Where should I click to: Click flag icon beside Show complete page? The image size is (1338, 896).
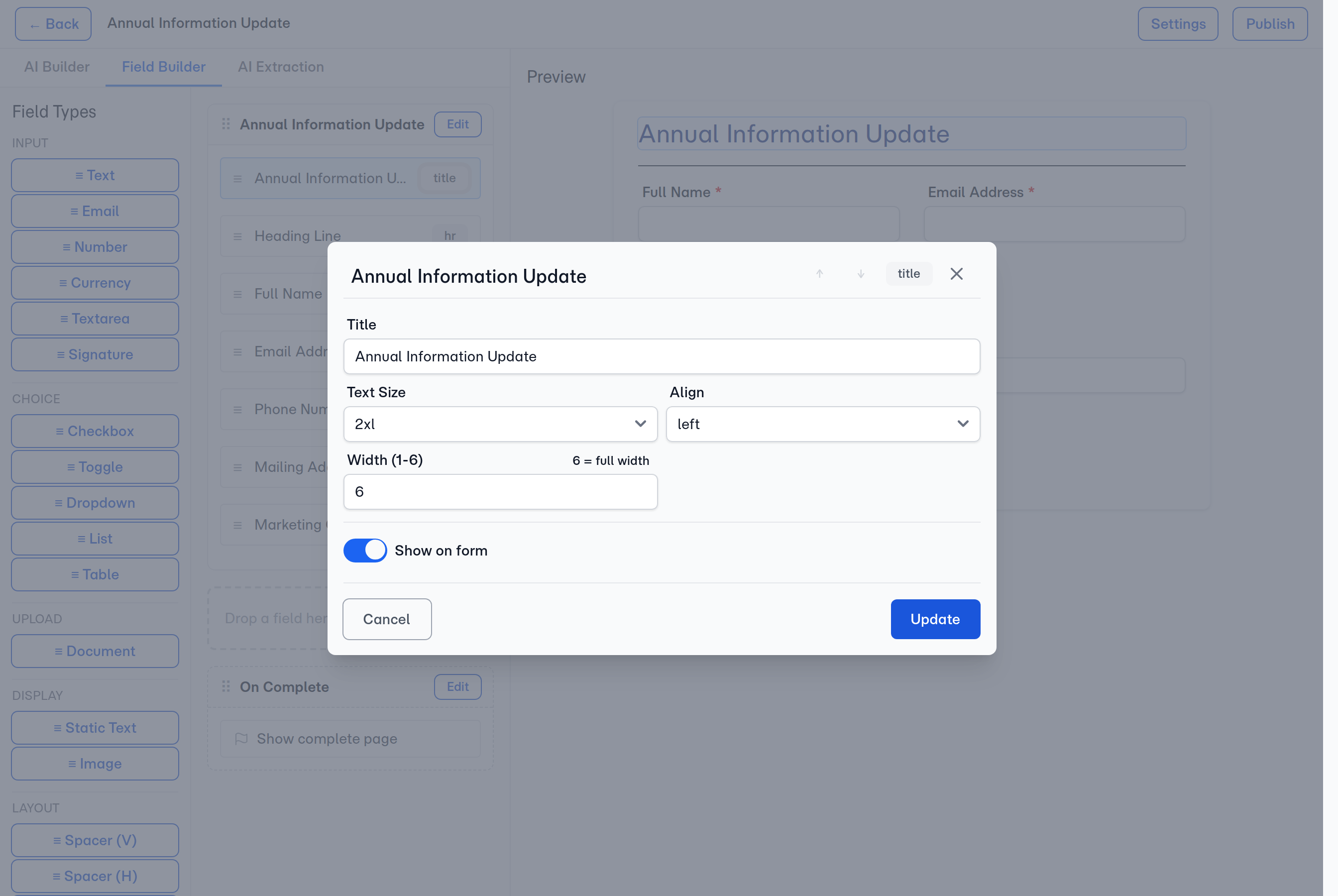(x=241, y=739)
